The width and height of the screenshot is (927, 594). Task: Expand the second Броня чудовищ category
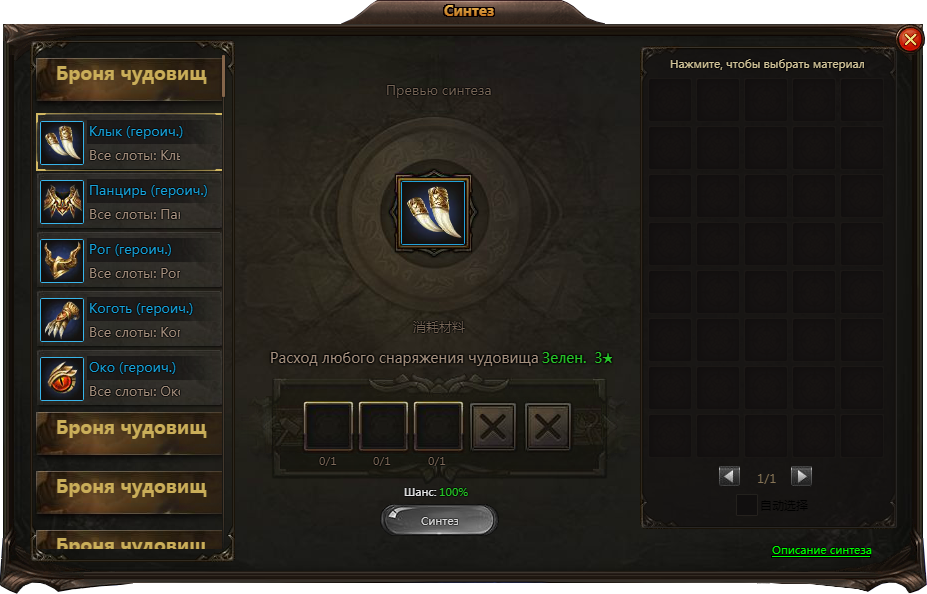coord(129,432)
